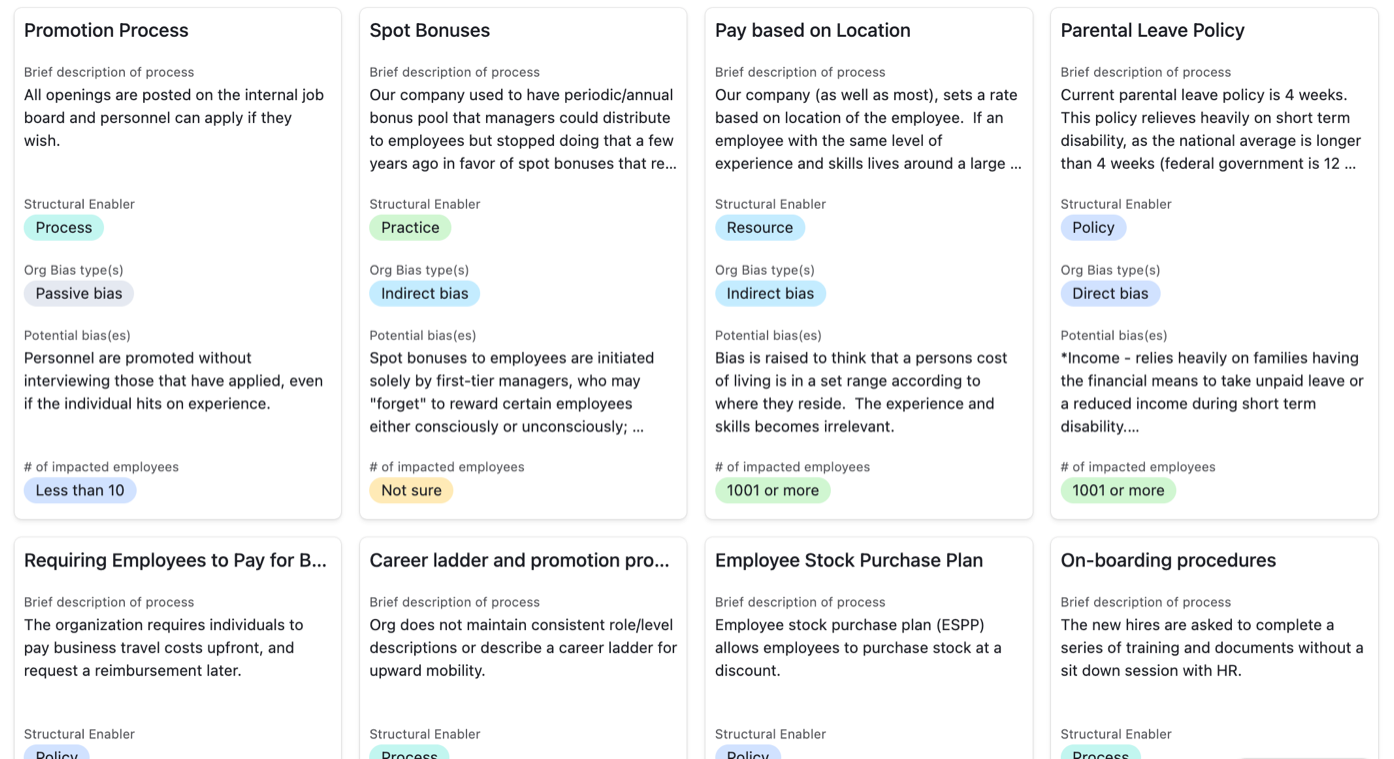The image size is (1394, 759).
Task: Open Career ladder and promotion card
Action: (x=519, y=560)
